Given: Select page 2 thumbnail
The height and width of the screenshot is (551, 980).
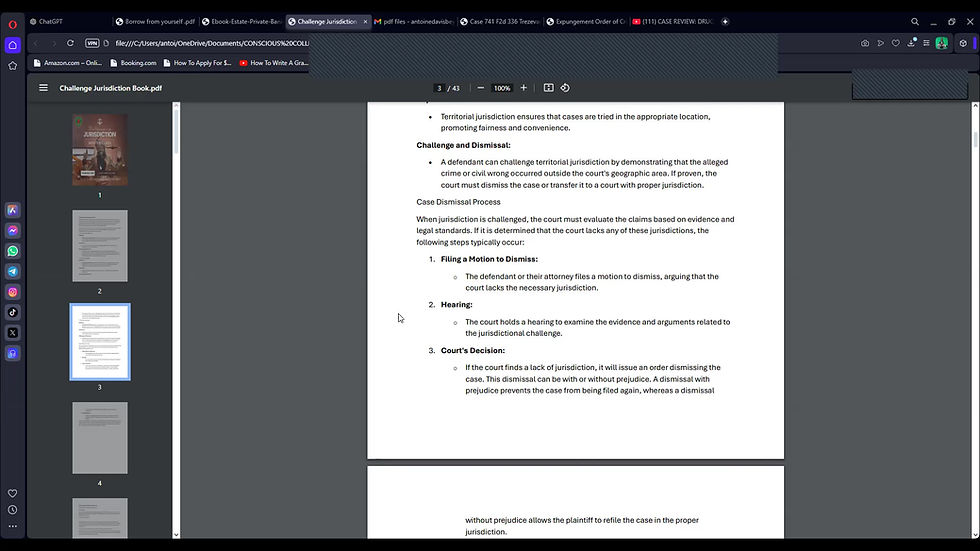Looking at the screenshot, I should click(x=100, y=246).
